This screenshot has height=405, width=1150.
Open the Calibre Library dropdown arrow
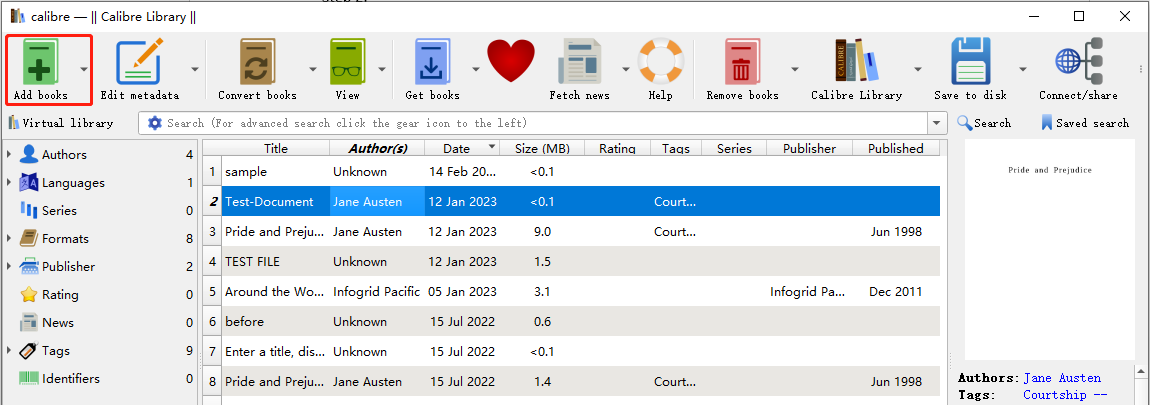click(918, 69)
